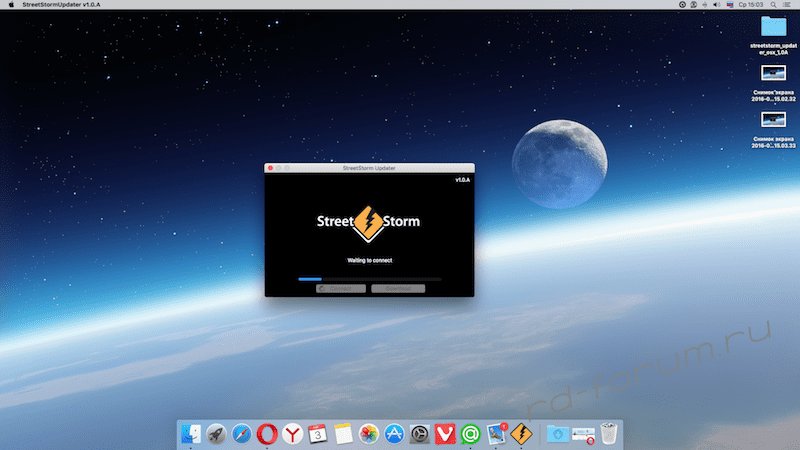Image resolution: width=800 pixels, height=450 pixels.
Task: Select the streetstorm_updater_osx_1.0A desktop folder
Action: 773,27
